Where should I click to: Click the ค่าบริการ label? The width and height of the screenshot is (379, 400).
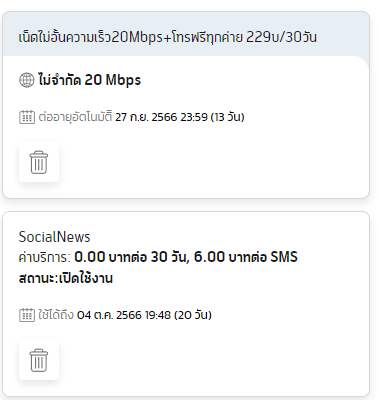45,257
